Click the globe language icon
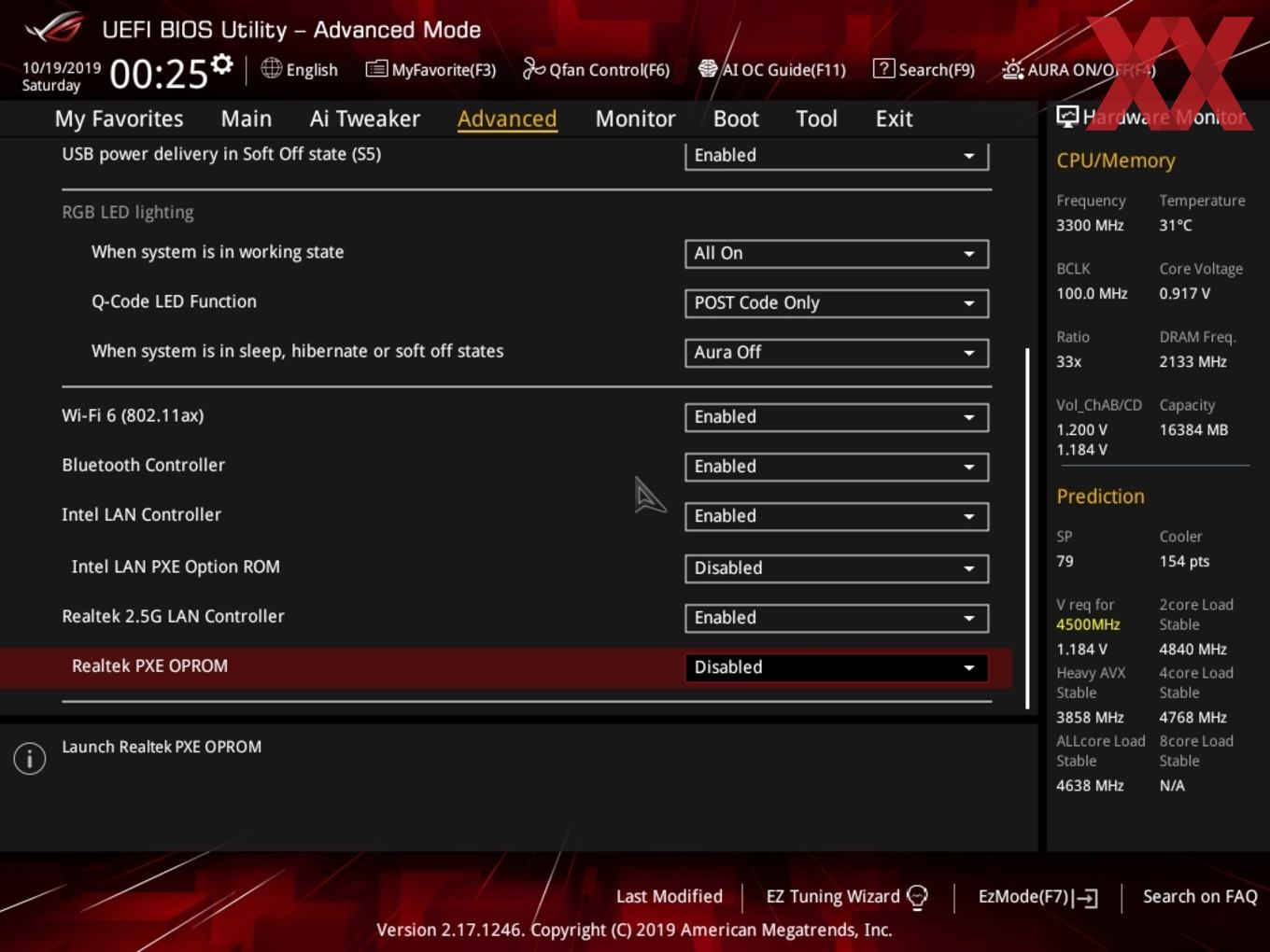This screenshot has width=1270, height=952. click(271, 68)
